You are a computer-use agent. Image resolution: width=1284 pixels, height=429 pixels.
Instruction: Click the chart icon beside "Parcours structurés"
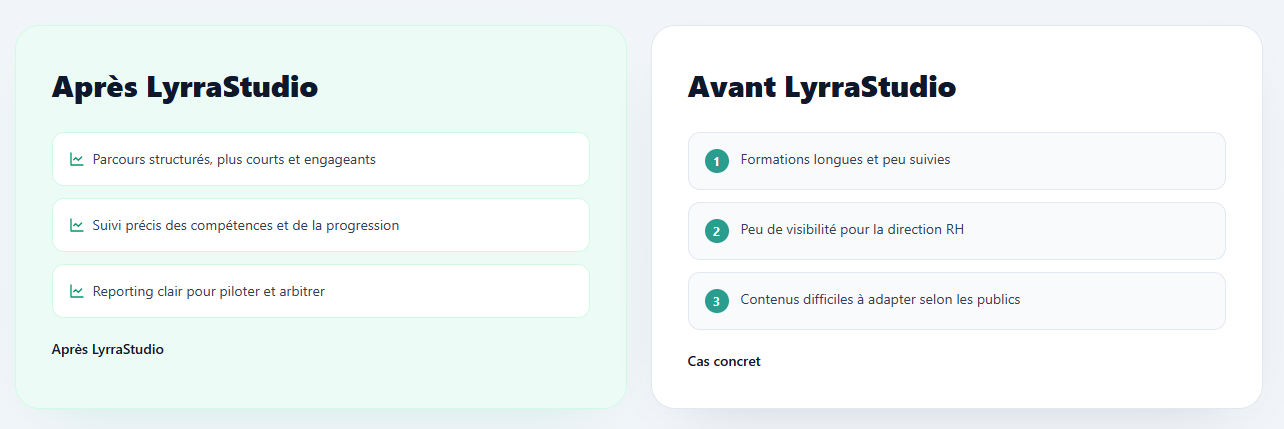point(77,159)
